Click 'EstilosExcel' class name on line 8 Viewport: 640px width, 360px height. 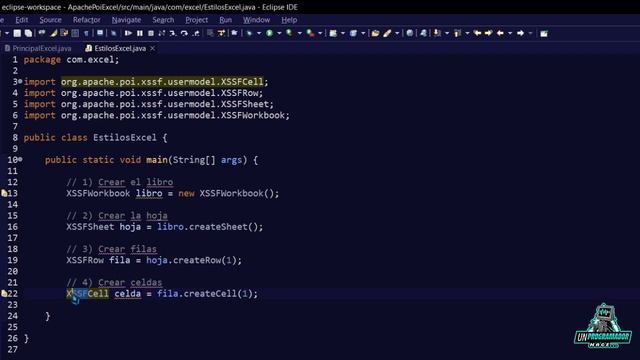pyautogui.click(x=125, y=138)
